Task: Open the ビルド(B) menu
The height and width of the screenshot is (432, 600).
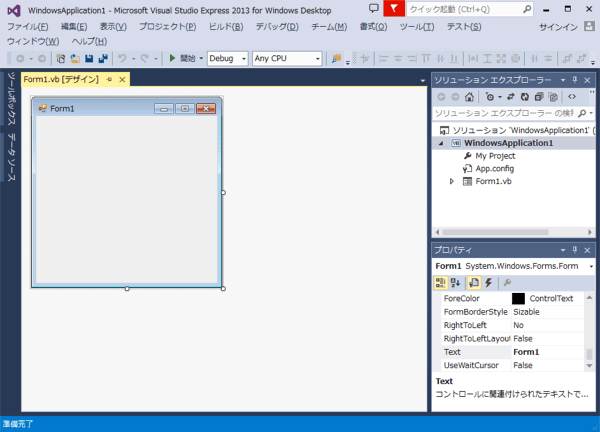Action: (x=226, y=26)
